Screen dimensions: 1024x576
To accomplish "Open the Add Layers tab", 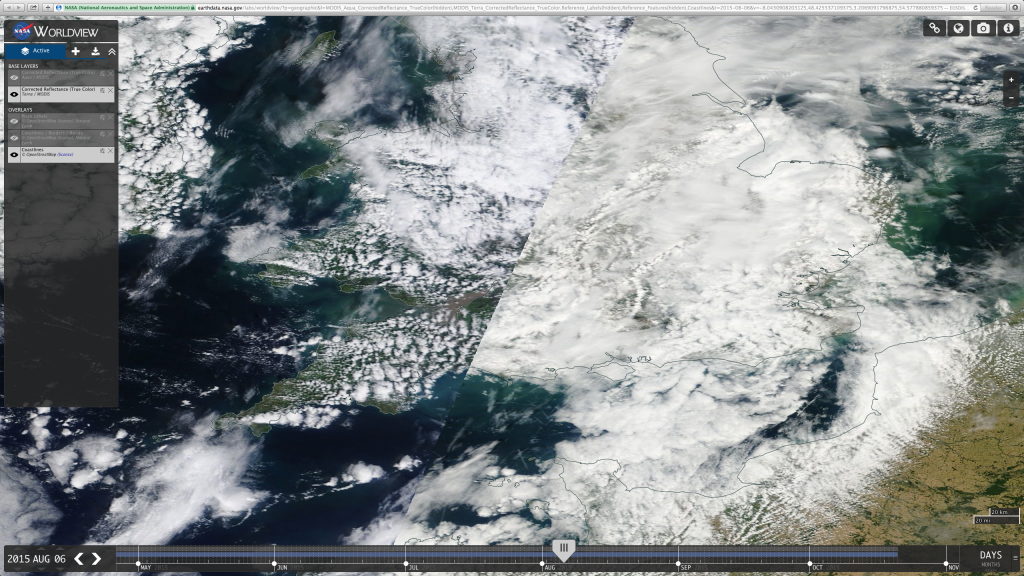I will 75,51.
